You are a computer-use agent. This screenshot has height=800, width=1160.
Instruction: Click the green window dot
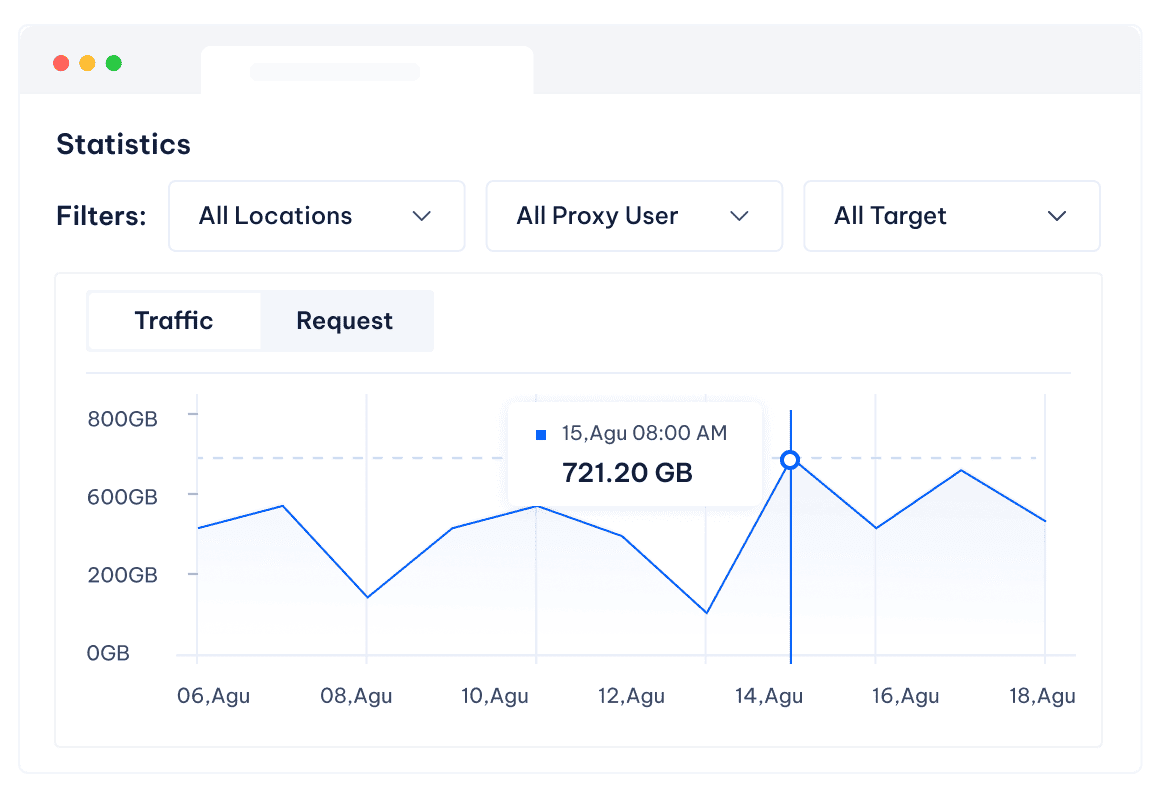(x=115, y=62)
